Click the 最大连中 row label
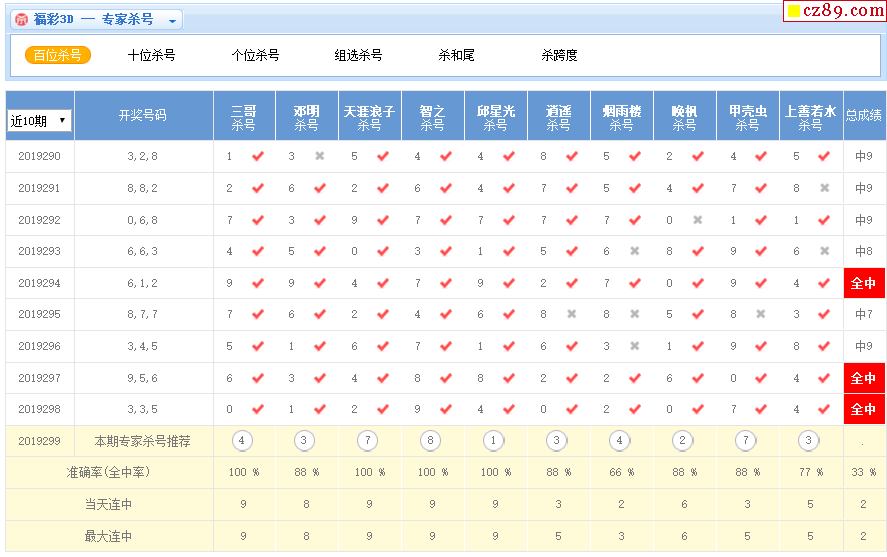The image size is (887, 557). click(109, 536)
